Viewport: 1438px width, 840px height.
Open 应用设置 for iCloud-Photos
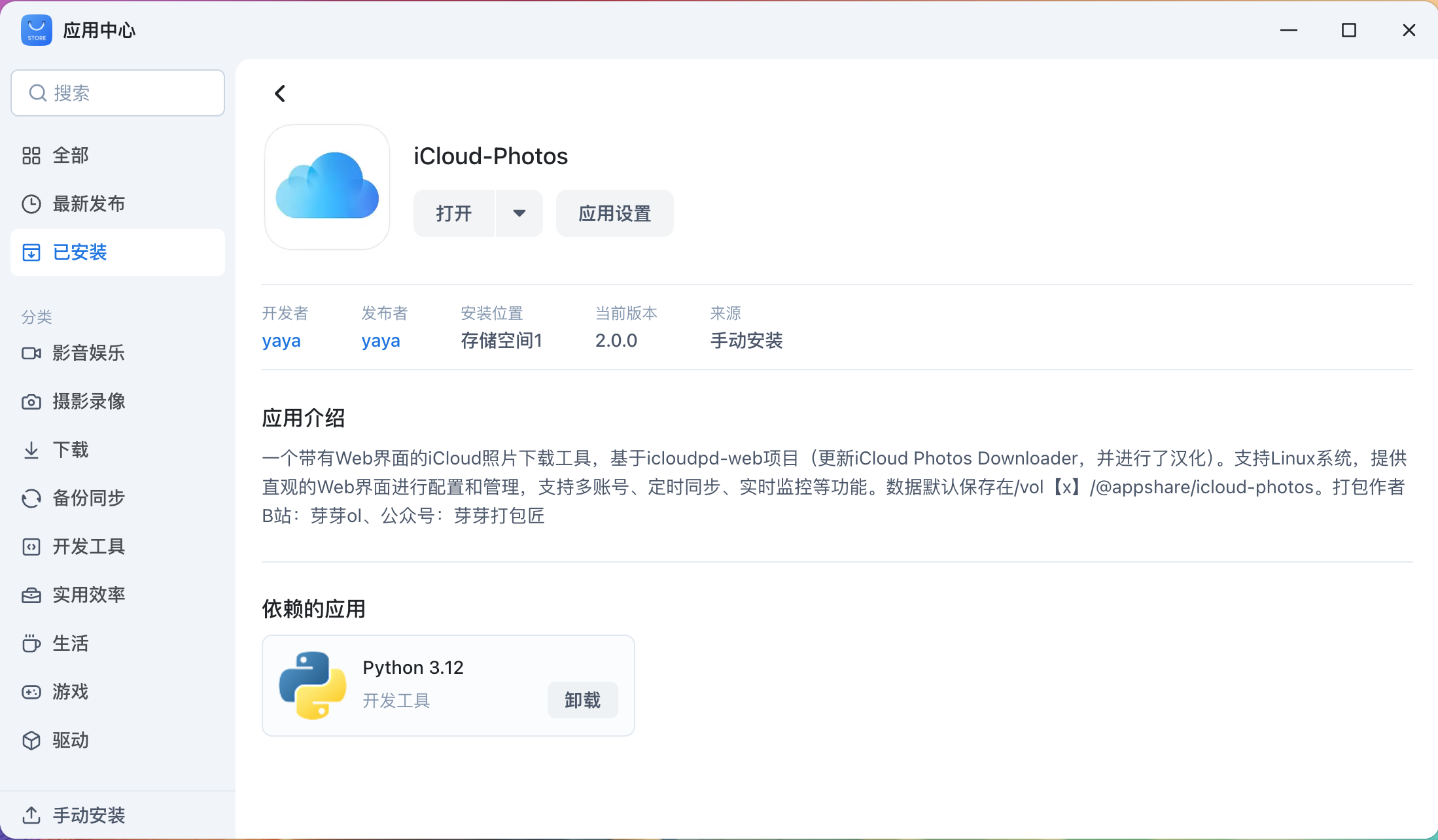point(614,213)
